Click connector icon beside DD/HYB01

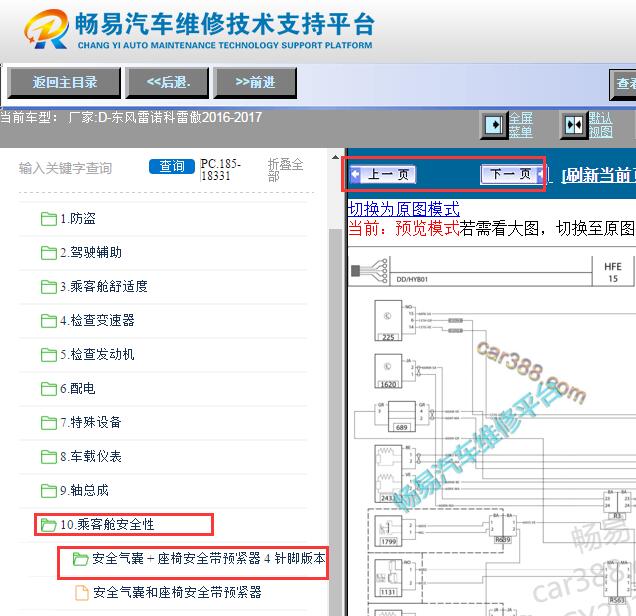[370, 270]
